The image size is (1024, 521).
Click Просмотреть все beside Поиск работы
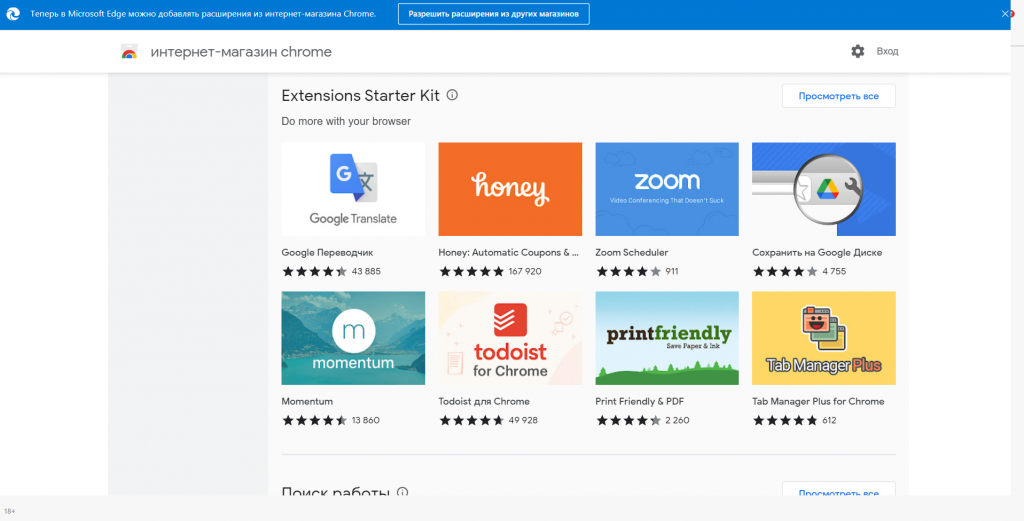838,493
